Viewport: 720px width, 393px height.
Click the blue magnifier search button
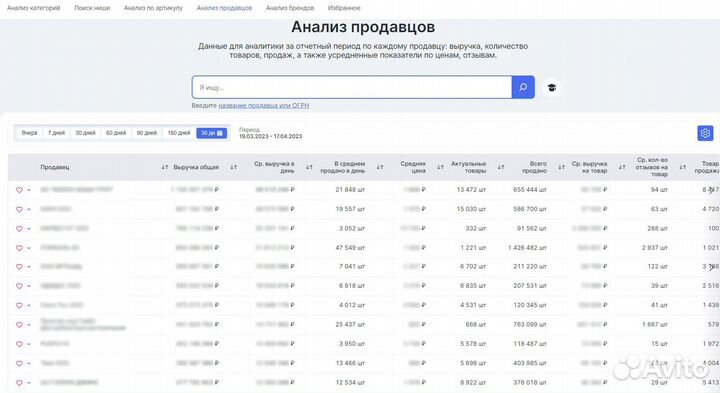point(523,87)
